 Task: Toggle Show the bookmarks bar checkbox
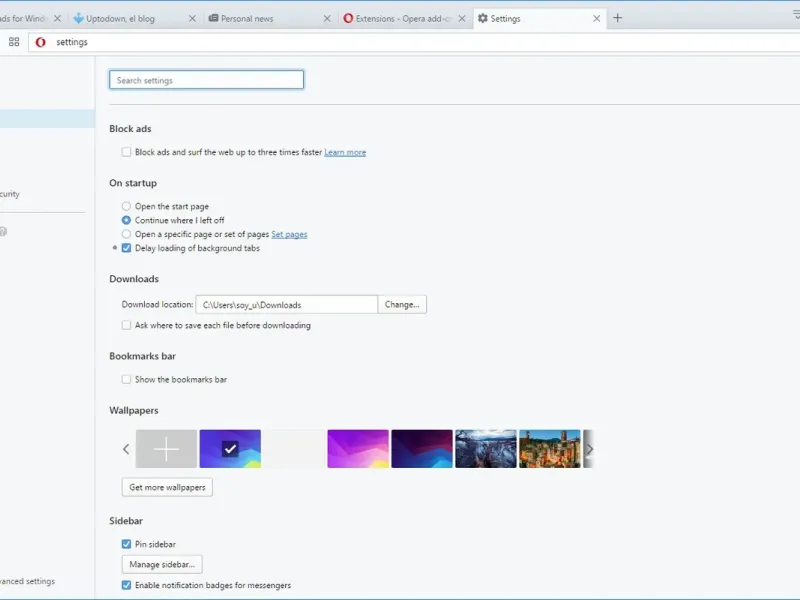(126, 379)
